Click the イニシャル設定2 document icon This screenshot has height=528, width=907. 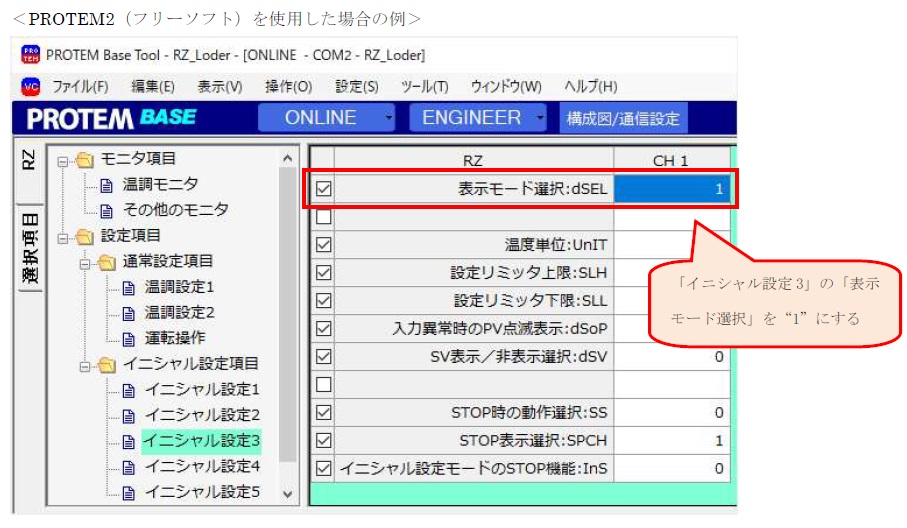click(129, 416)
